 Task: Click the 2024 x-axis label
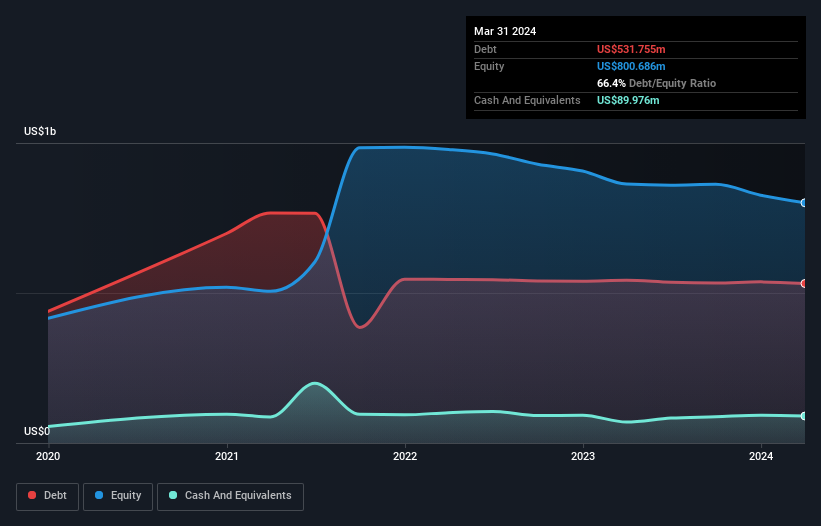pyautogui.click(x=761, y=456)
